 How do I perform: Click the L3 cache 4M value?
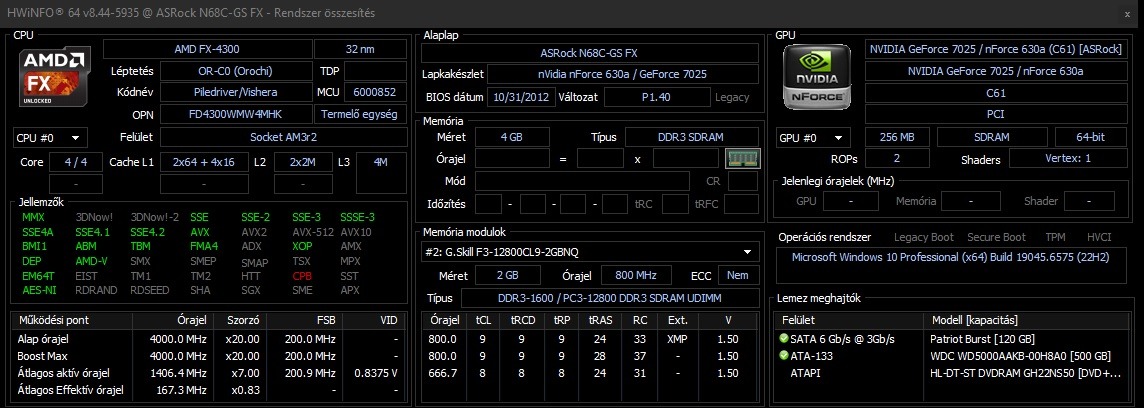click(381, 162)
